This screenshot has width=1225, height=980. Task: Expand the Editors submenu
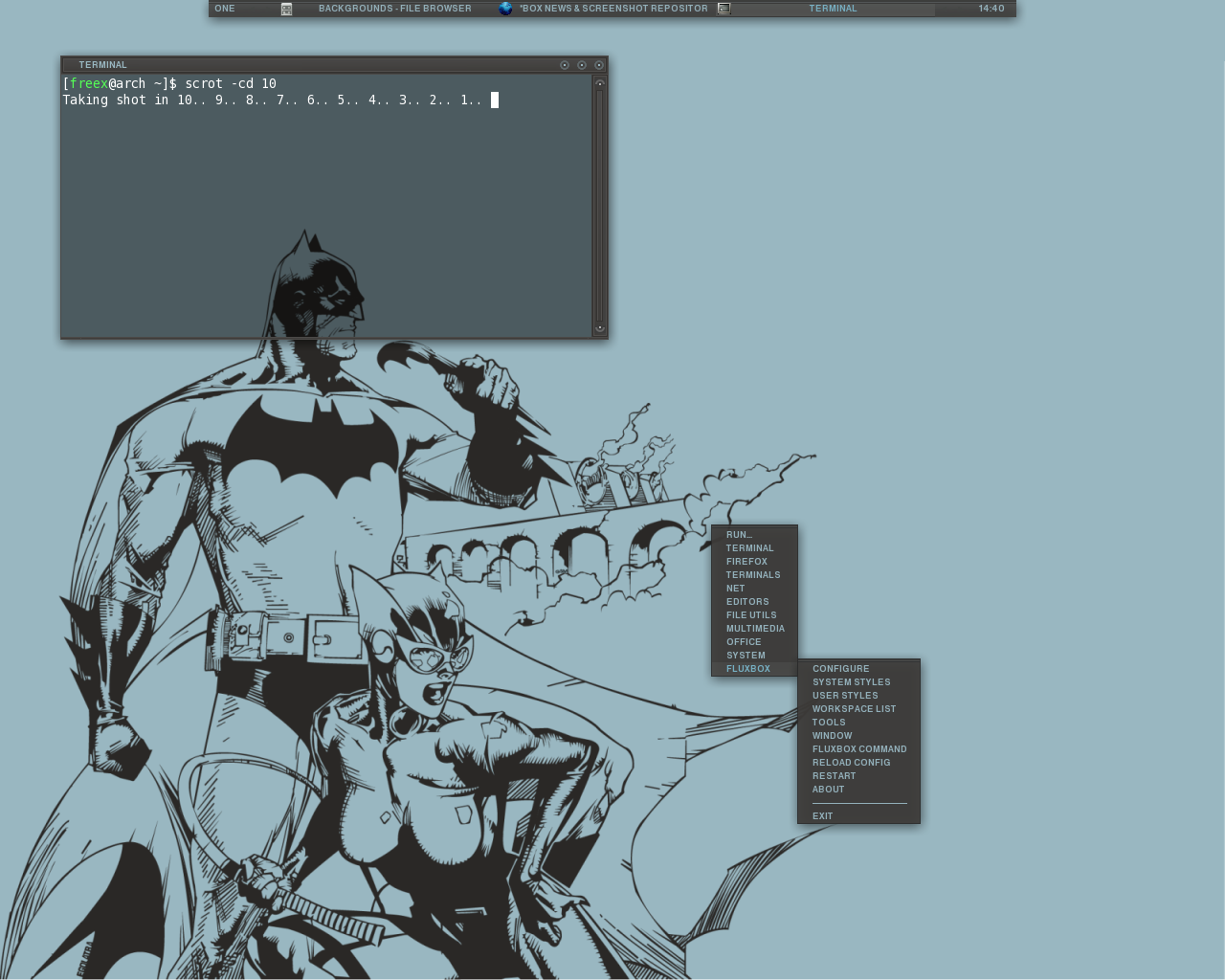coord(754,602)
